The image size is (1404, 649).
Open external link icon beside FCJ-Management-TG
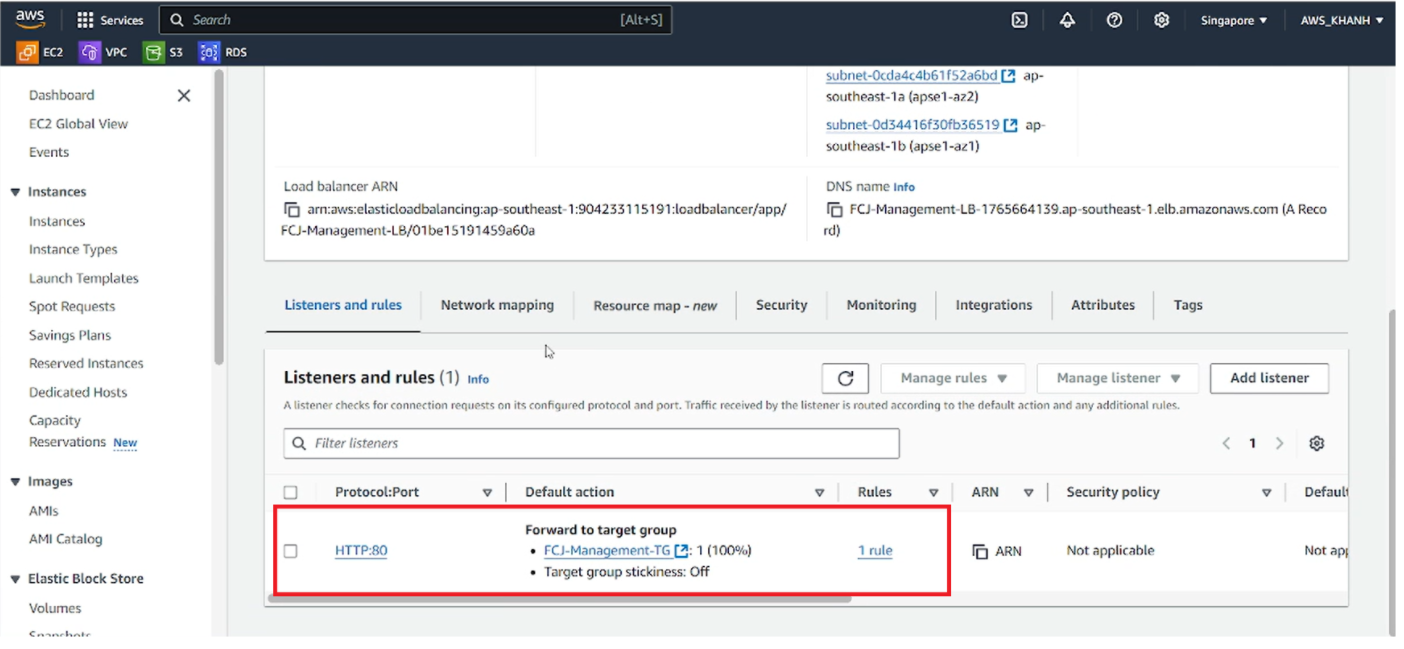[x=682, y=551]
